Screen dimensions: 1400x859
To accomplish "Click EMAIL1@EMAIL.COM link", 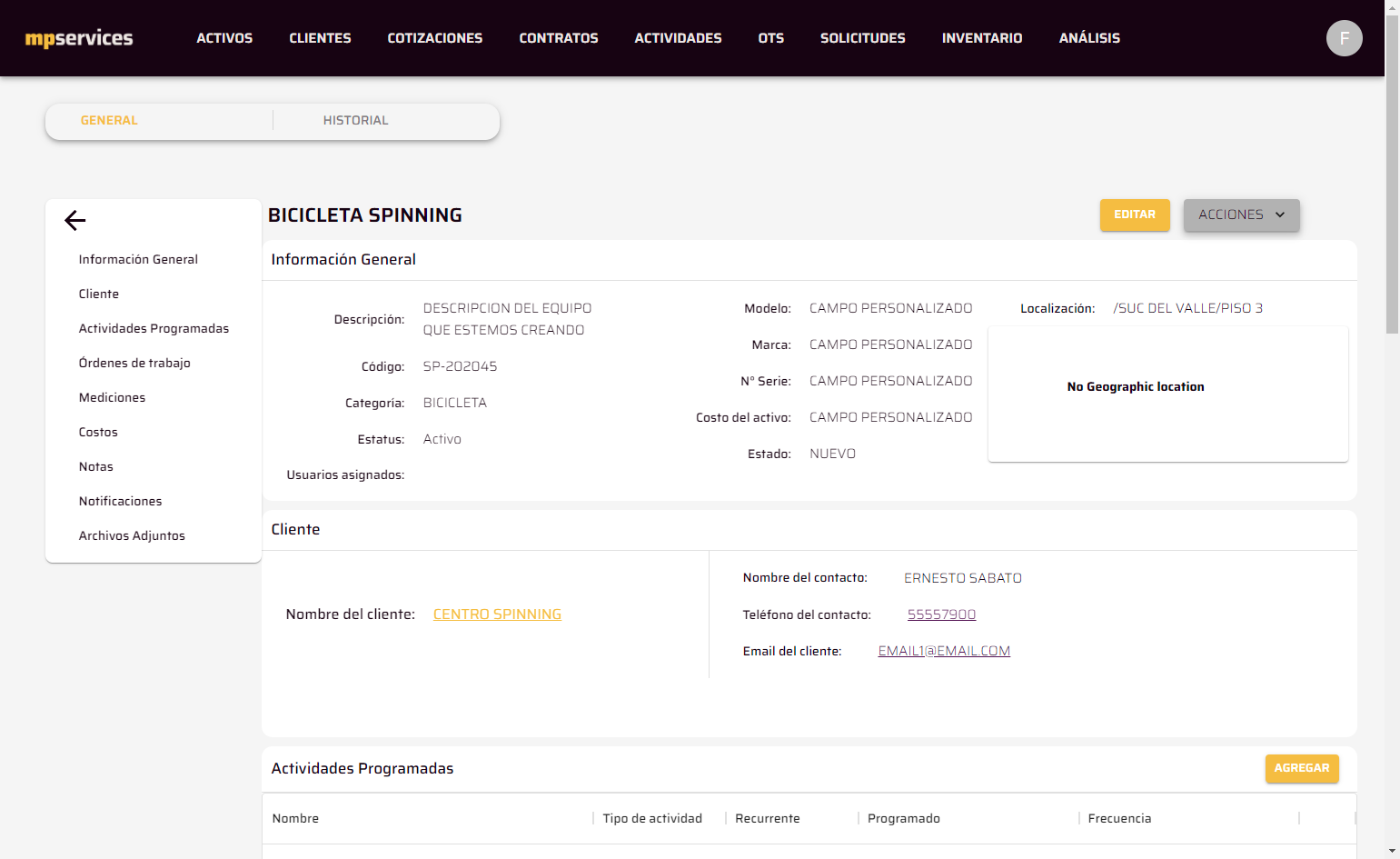I will [x=944, y=651].
